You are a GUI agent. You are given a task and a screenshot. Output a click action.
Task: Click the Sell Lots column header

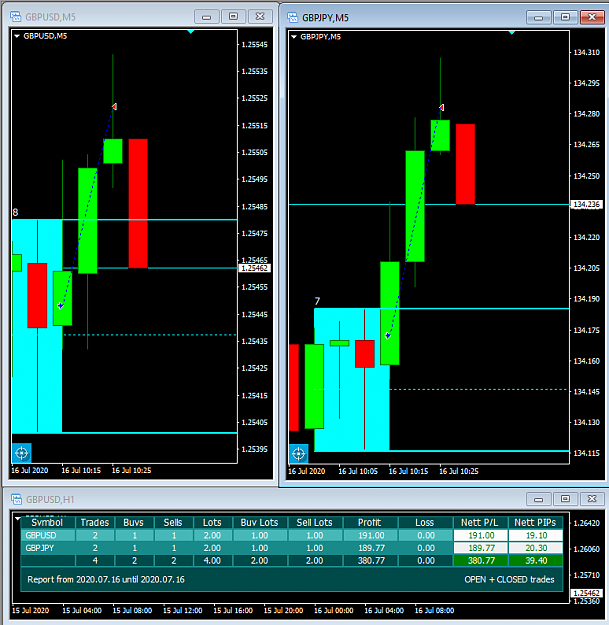(x=314, y=523)
